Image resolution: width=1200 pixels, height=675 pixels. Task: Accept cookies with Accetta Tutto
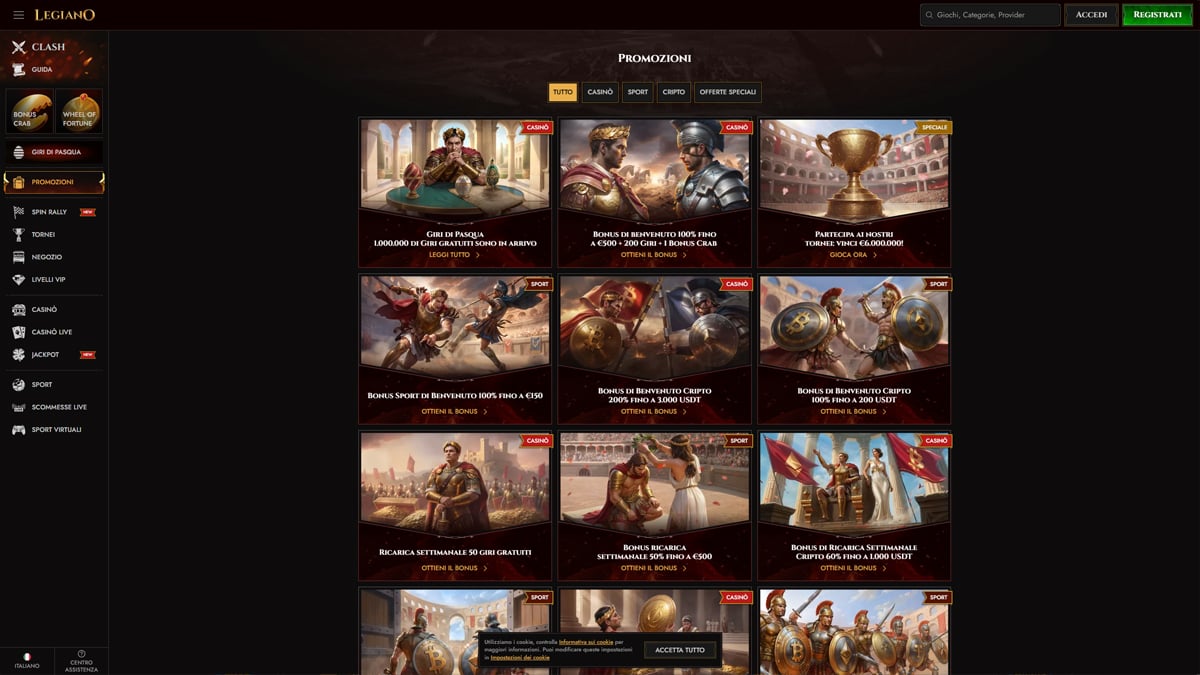(x=680, y=650)
